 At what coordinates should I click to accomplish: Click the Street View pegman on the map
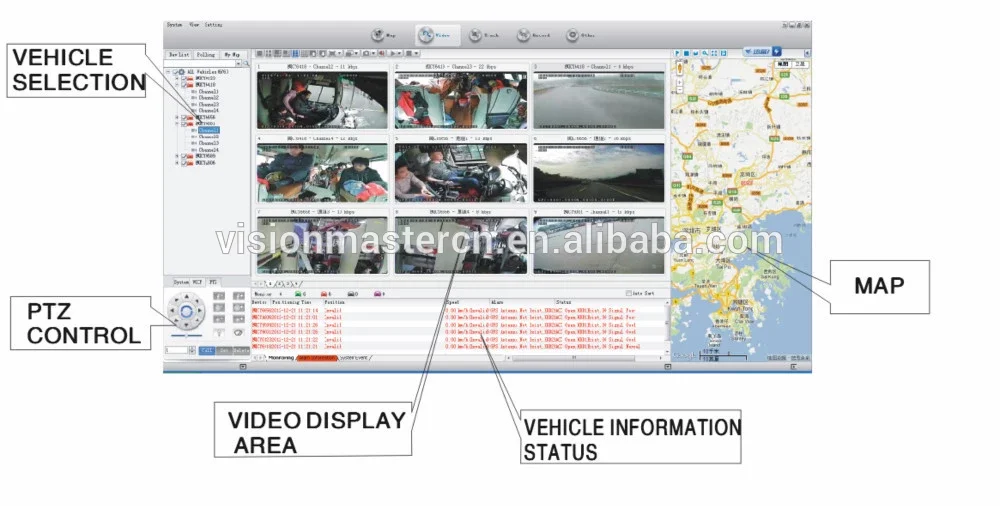pos(680,68)
